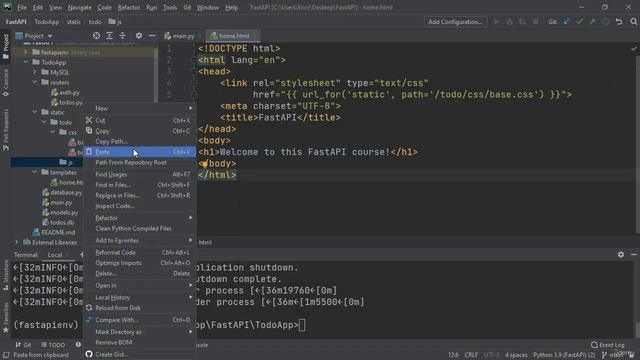Choose Compare With in the context menu
The width and height of the screenshot is (640, 360).
[x=140, y=320]
